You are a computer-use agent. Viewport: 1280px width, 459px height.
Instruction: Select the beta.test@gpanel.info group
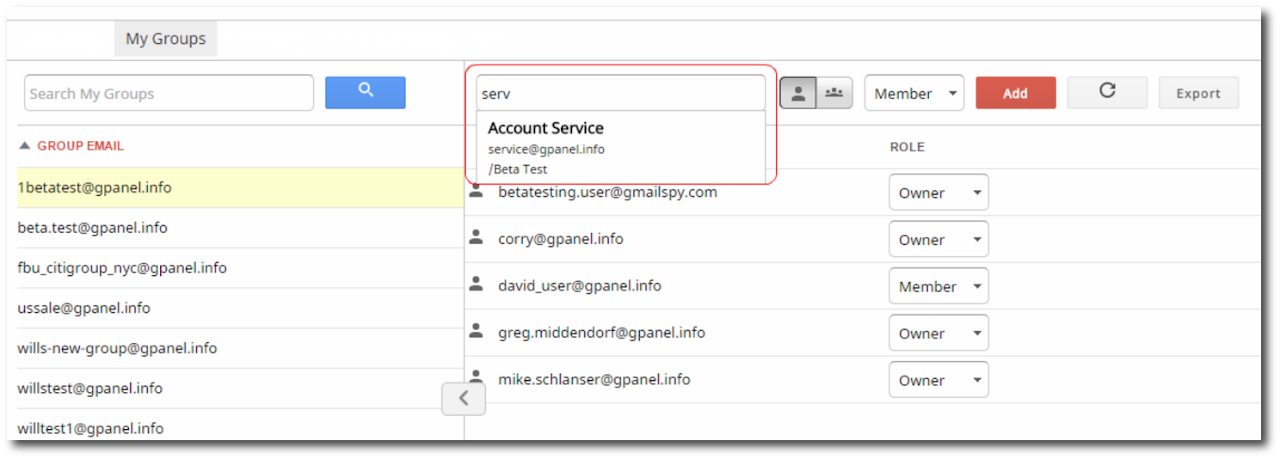point(93,228)
